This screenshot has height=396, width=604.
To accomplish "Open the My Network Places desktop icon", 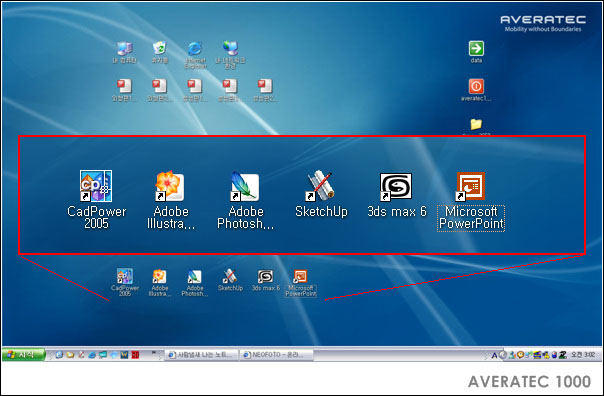I will (x=230, y=55).
